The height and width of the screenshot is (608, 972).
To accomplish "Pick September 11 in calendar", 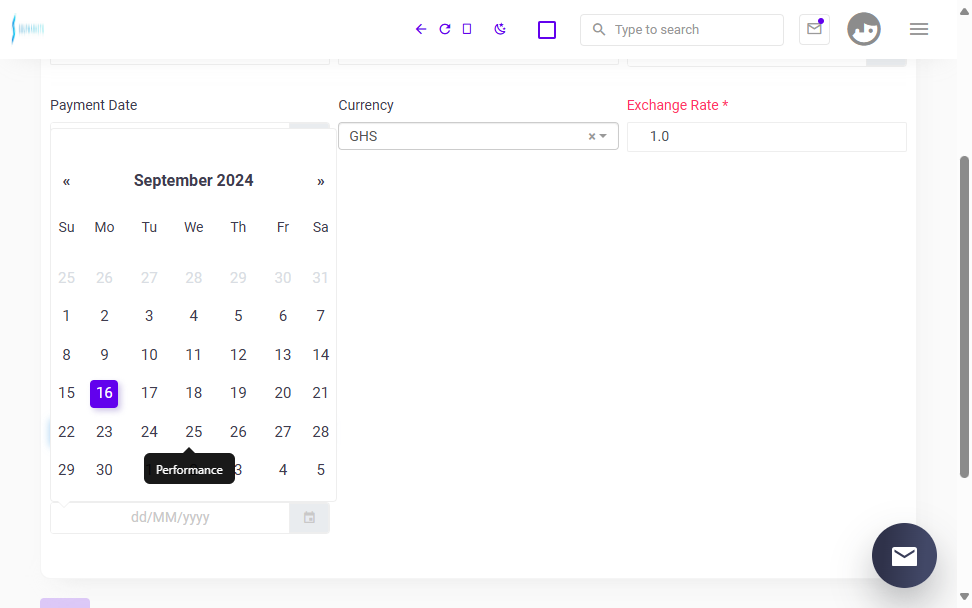I will click(193, 355).
